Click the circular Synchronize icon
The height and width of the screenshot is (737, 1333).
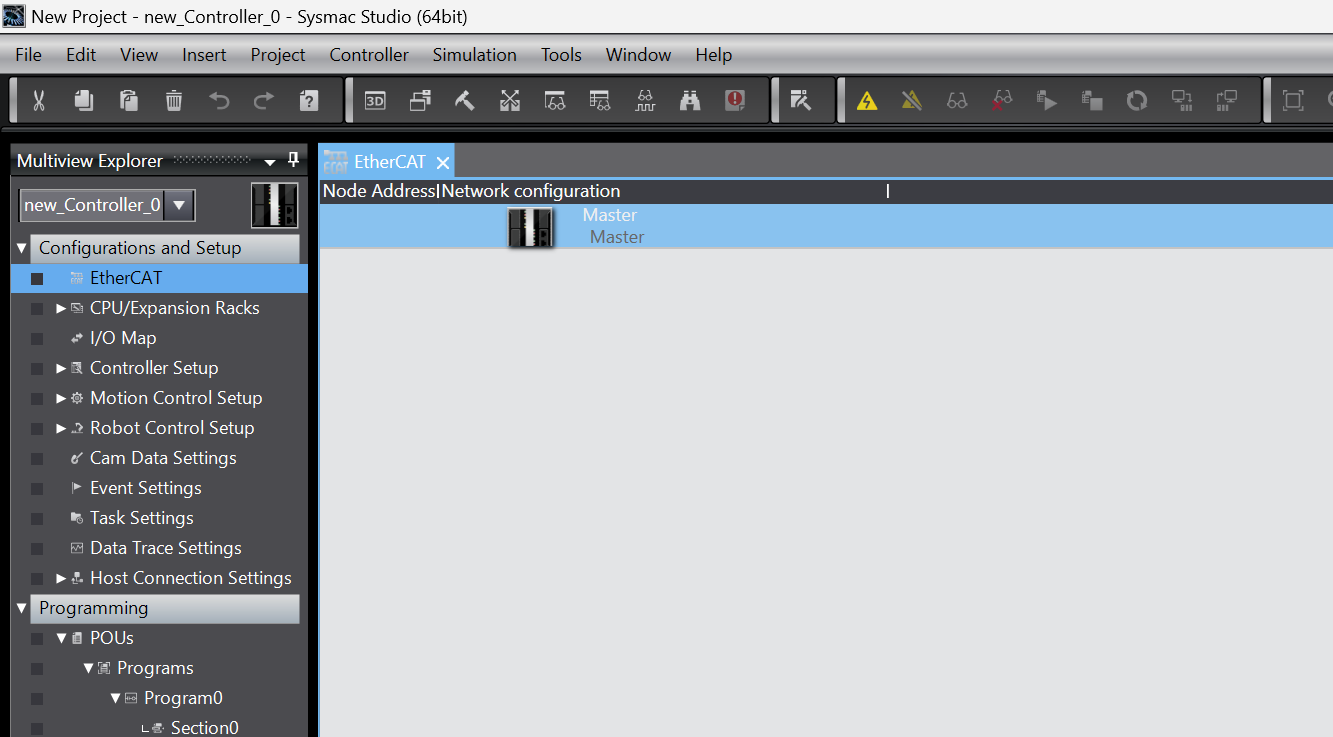click(x=1137, y=100)
